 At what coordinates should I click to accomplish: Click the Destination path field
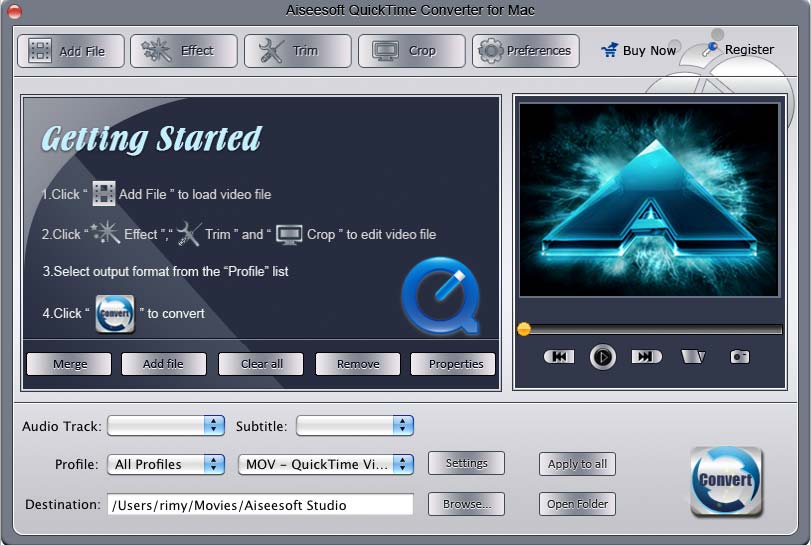click(x=261, y=505)
